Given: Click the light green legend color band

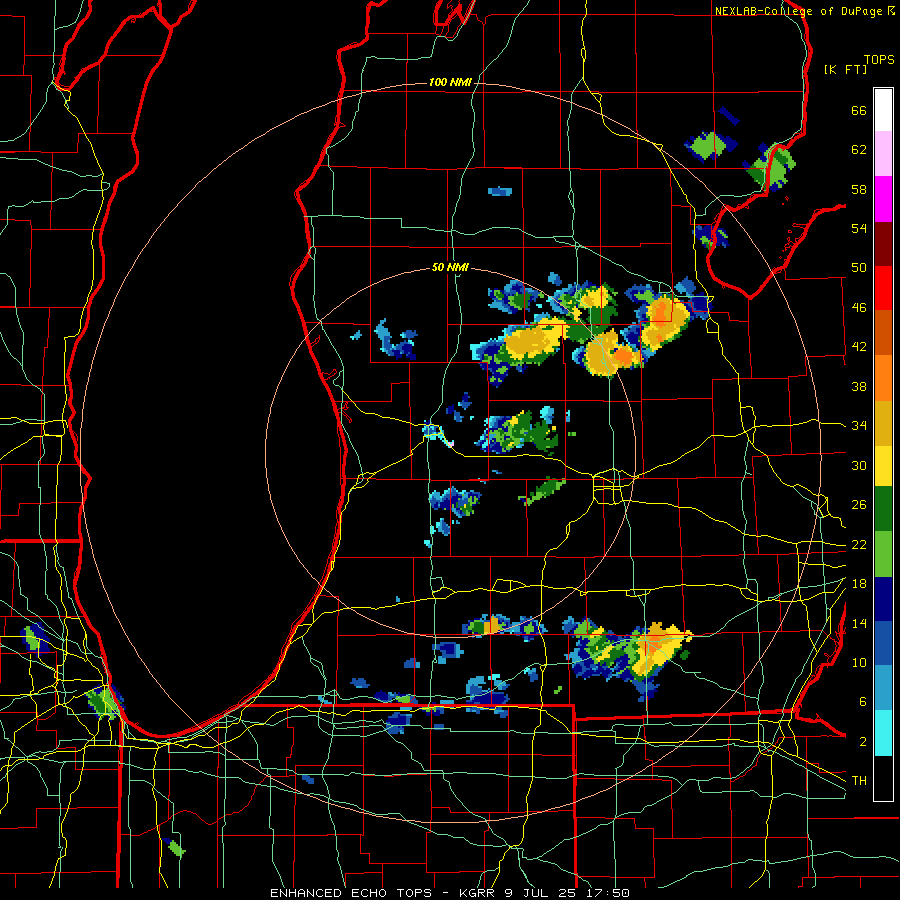Looking at the screenshot, I should coord(883,553).
